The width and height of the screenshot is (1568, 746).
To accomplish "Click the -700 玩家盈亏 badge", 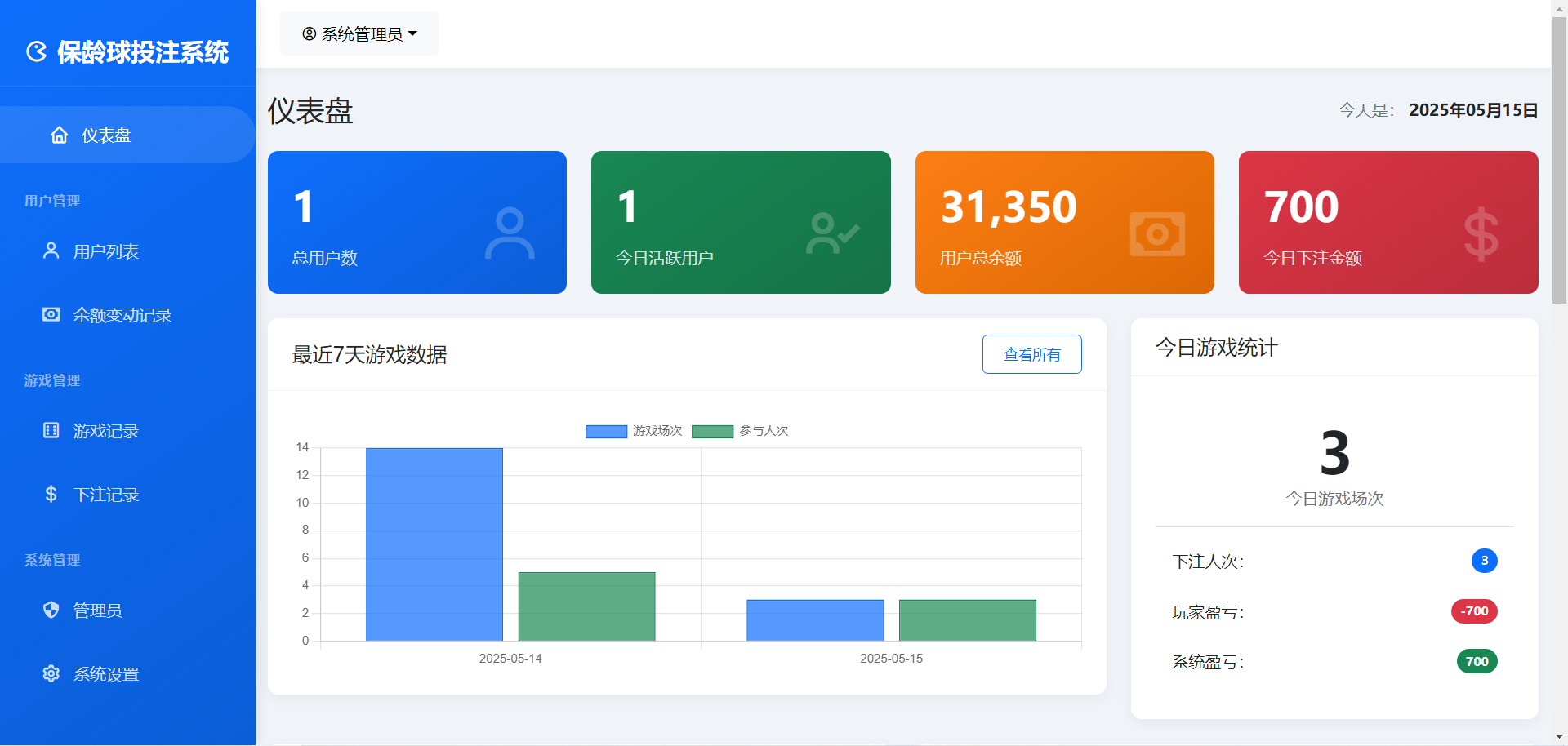I will [x=1473, y=611].
